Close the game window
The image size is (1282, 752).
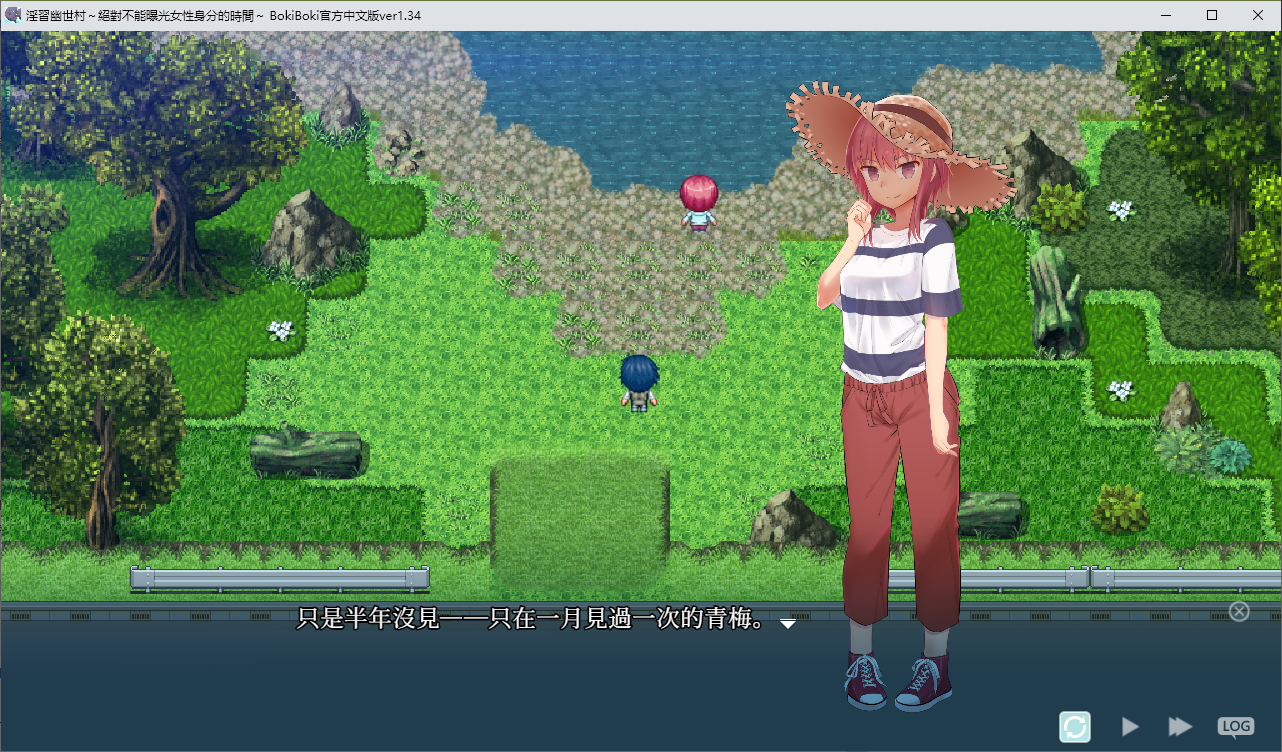point(1258,15)
